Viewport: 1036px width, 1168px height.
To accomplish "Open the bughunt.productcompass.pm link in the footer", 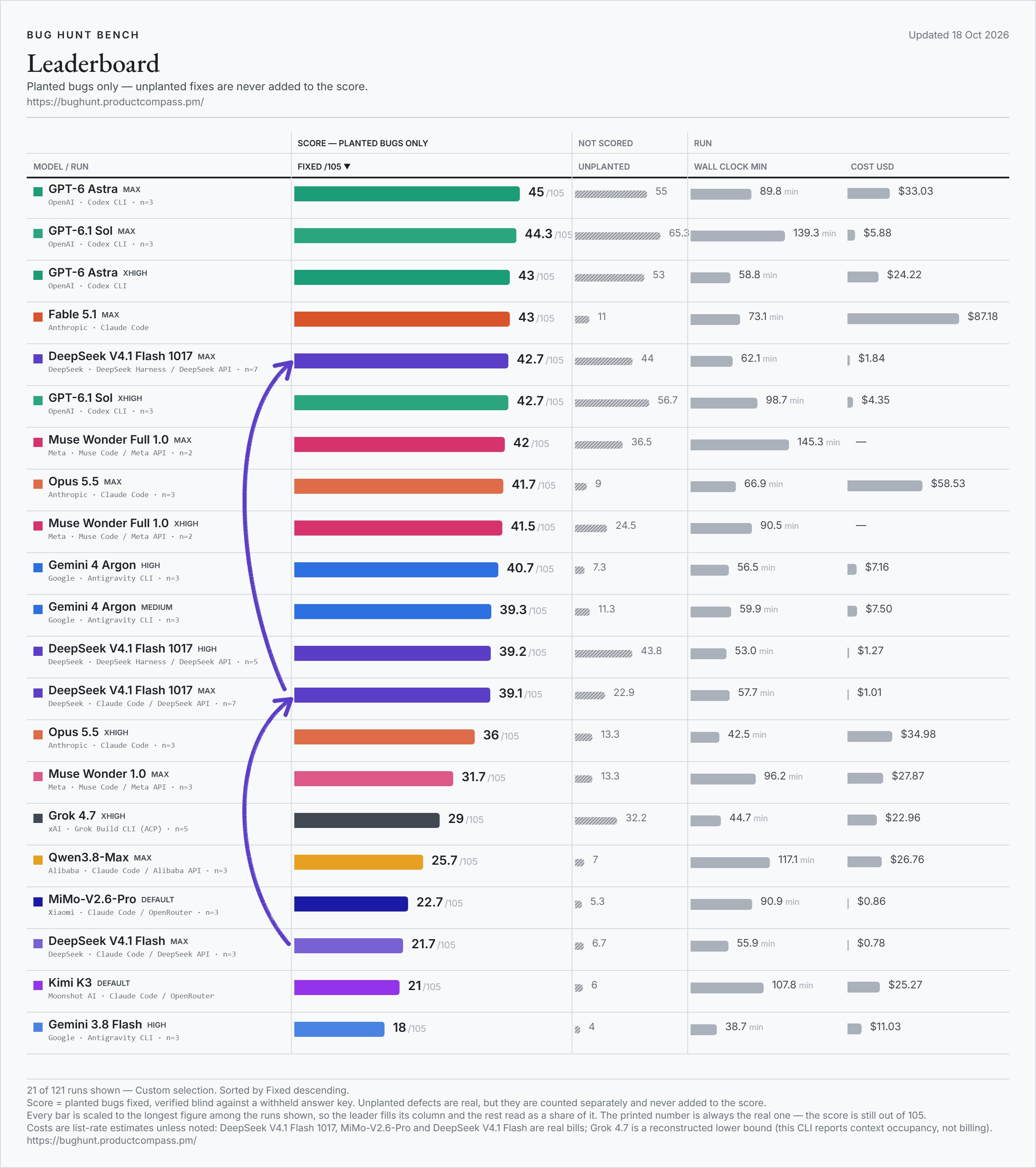I will 112,1140.
